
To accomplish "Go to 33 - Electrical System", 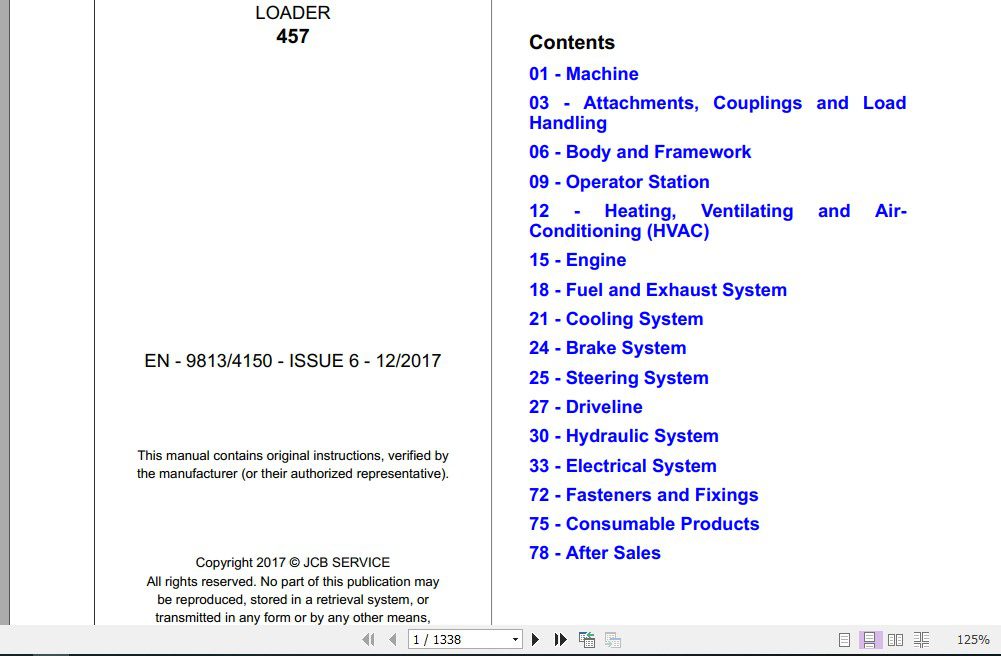I will tap(622, 466).
